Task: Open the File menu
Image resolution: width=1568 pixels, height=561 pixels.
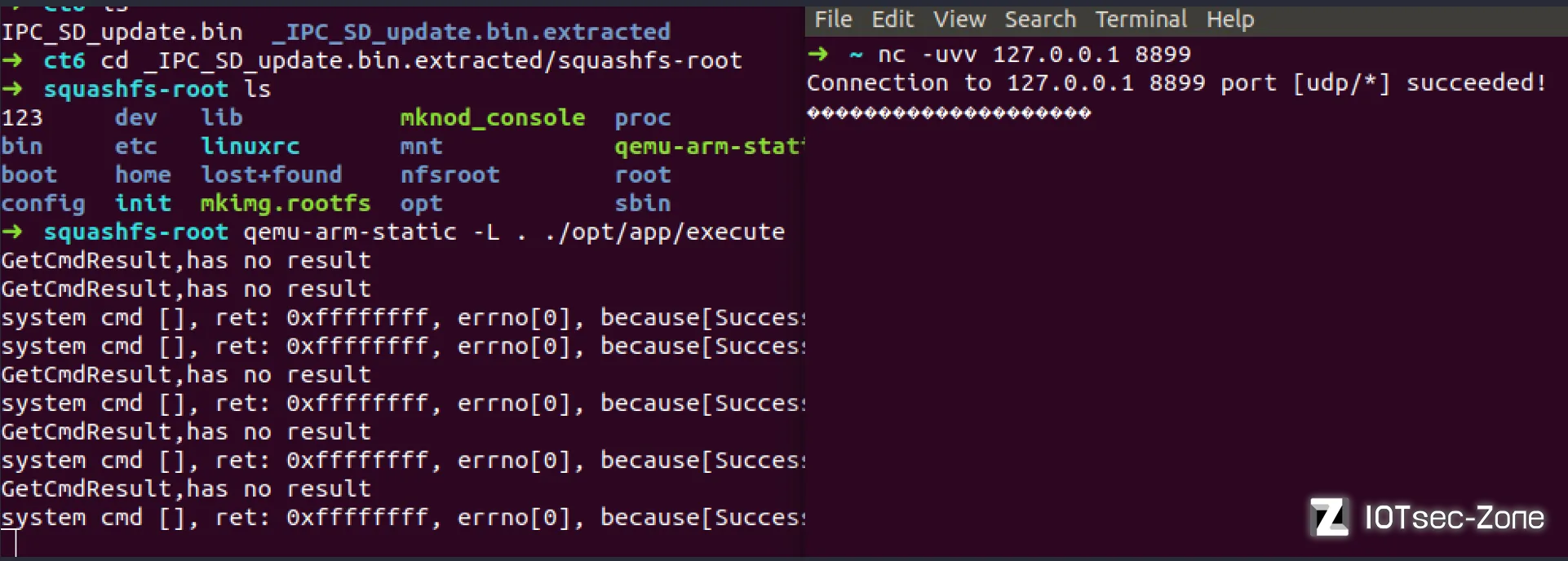Action: click(833, 19)
